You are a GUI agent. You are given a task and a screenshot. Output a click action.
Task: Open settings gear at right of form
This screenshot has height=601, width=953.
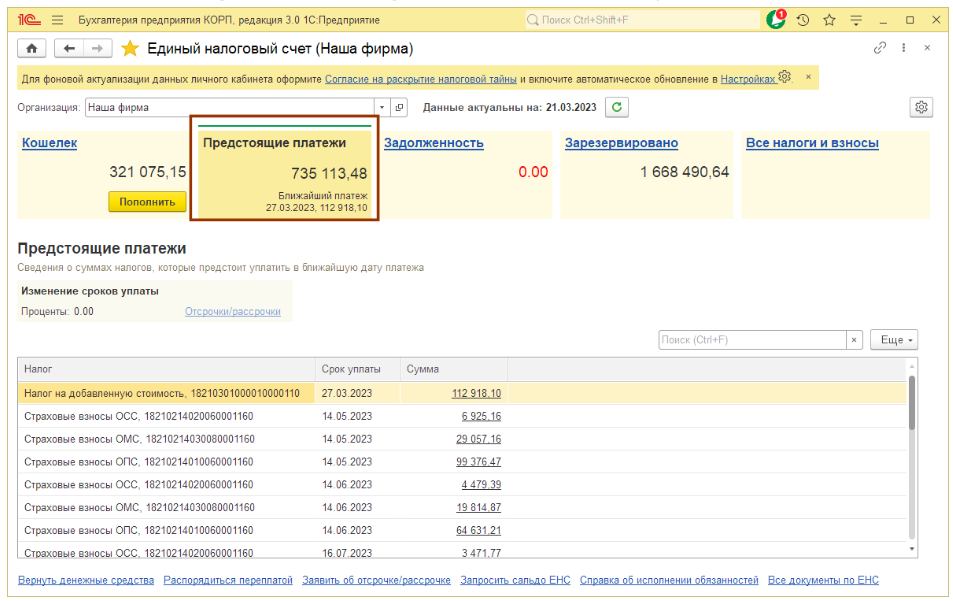tap(921, 107)
